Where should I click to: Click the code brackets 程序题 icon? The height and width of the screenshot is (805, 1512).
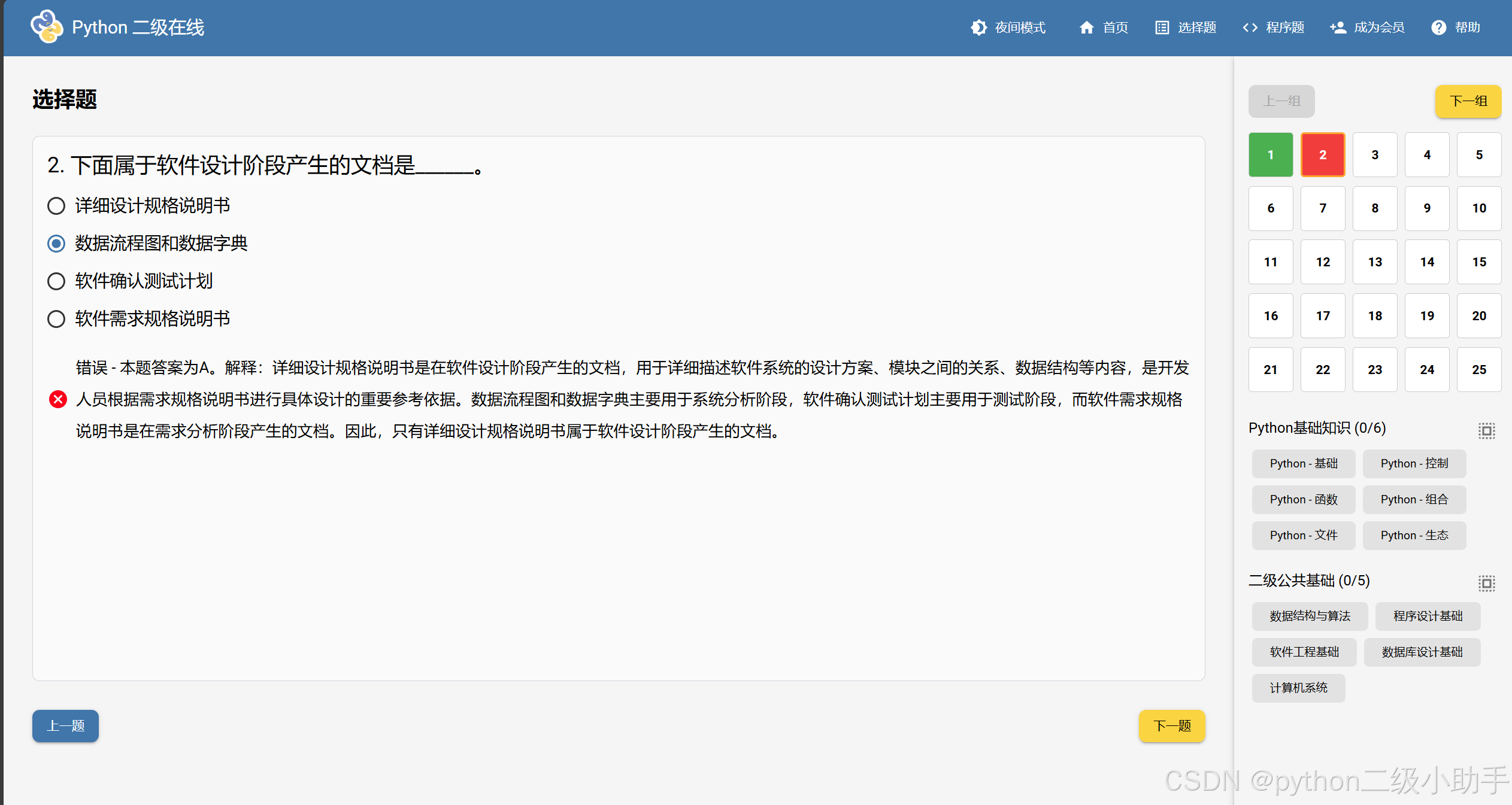click(x=1250, y=28)
